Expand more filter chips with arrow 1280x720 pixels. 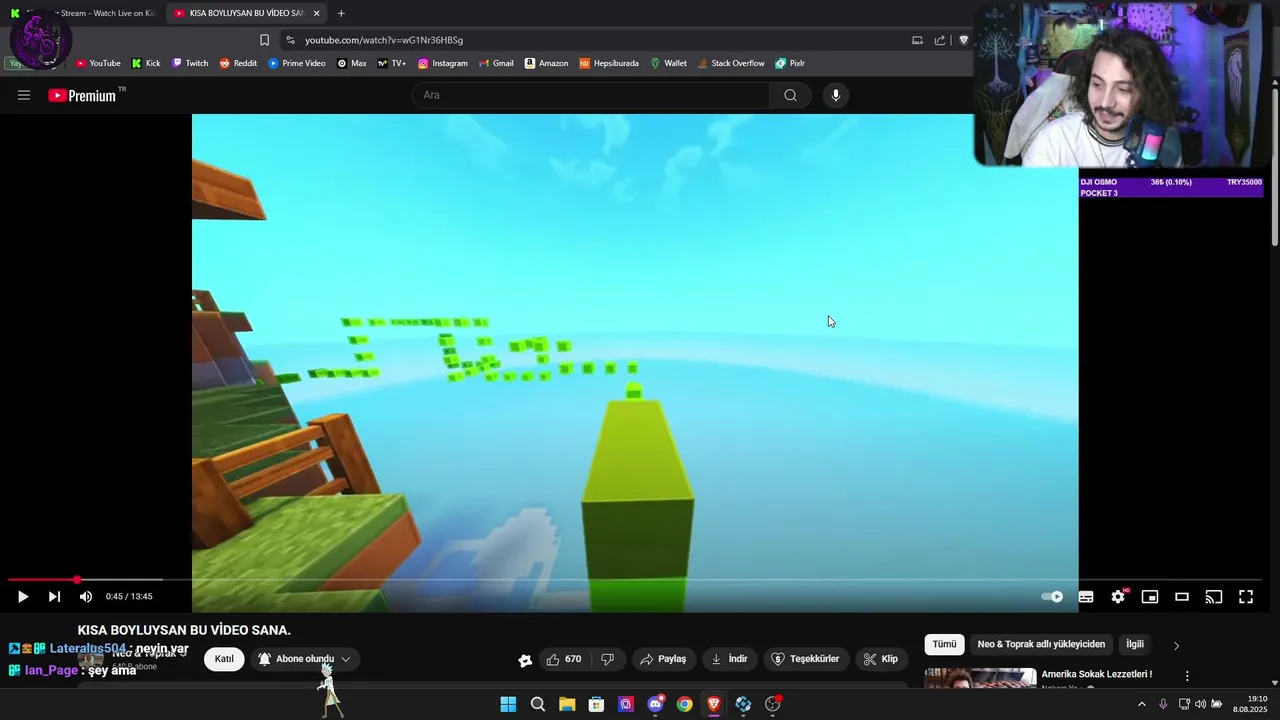point(1176,645)
